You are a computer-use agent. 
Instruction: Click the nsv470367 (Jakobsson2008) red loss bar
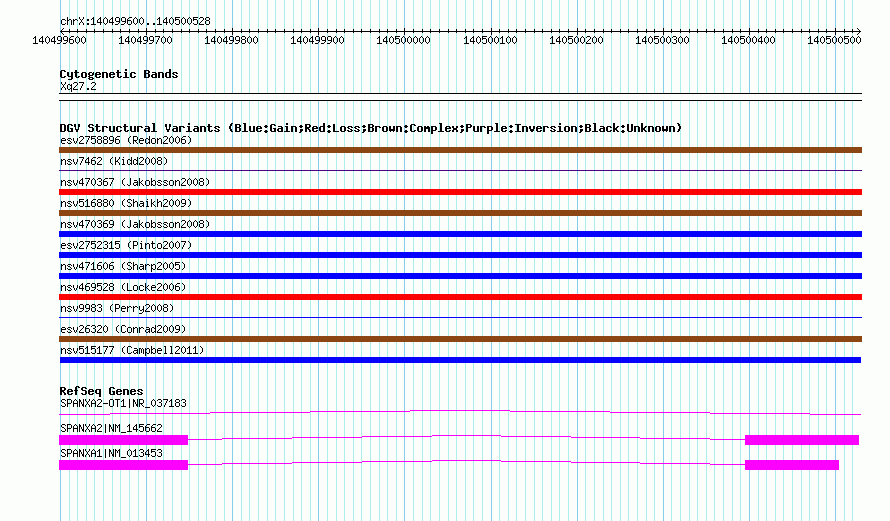[460, 192]
